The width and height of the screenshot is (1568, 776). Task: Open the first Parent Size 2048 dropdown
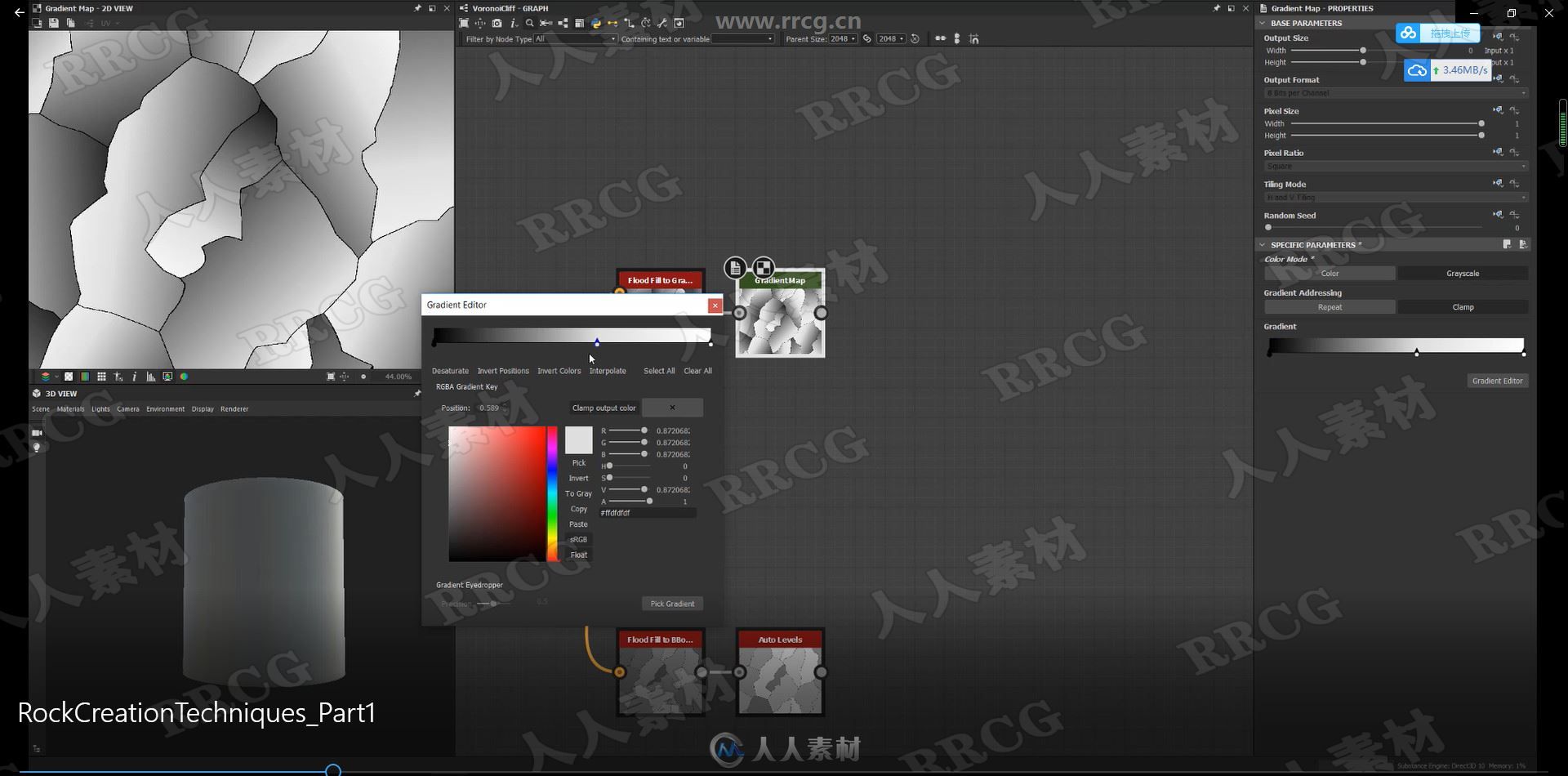843,39
